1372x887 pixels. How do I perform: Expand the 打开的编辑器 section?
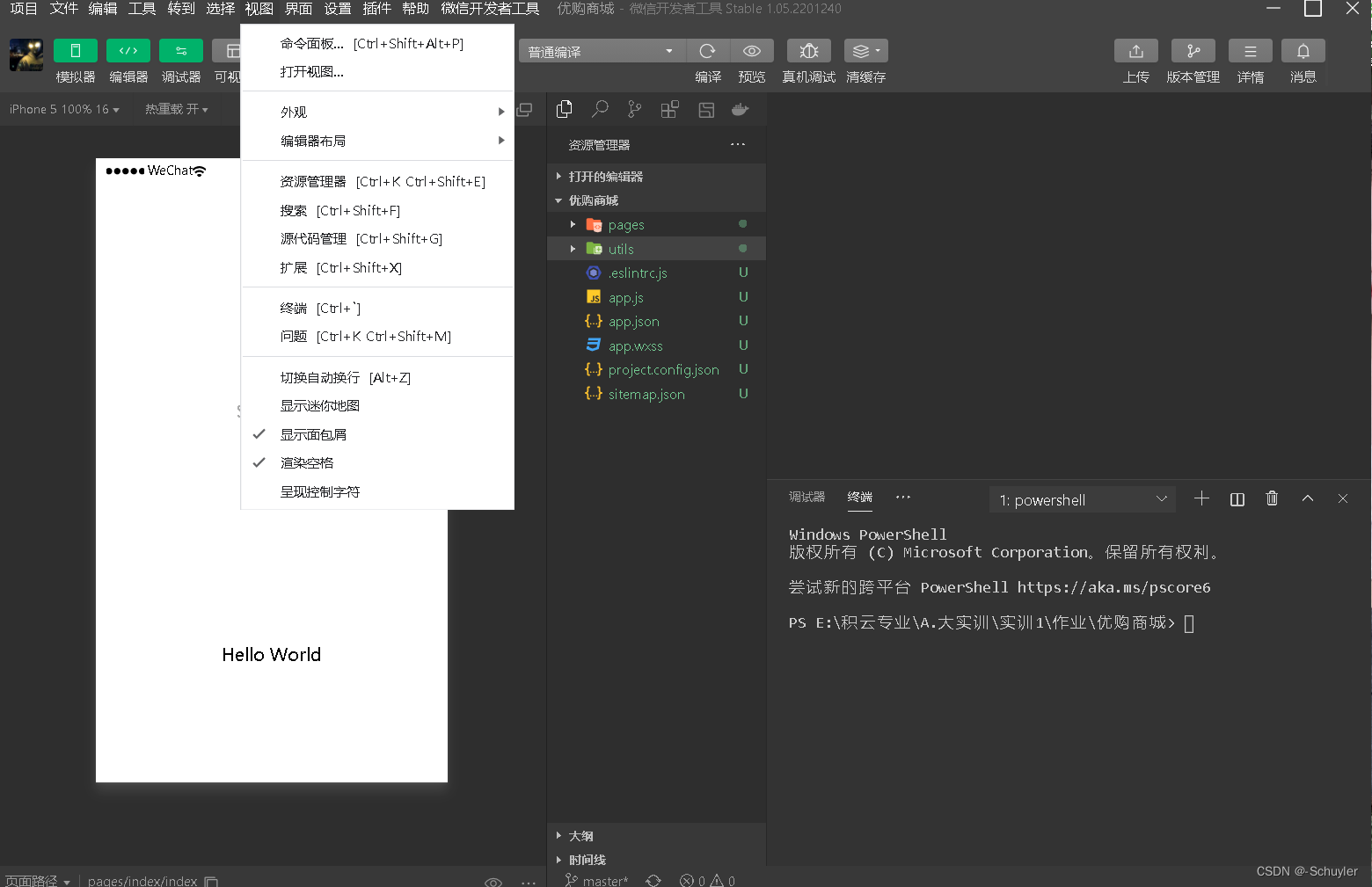pos(656,177)
